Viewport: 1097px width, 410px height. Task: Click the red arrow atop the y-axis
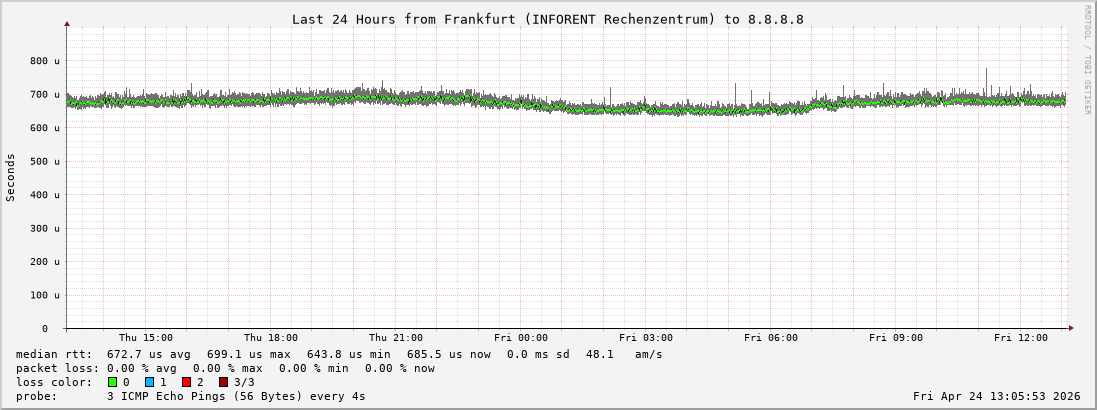click(x=67, y=23)
